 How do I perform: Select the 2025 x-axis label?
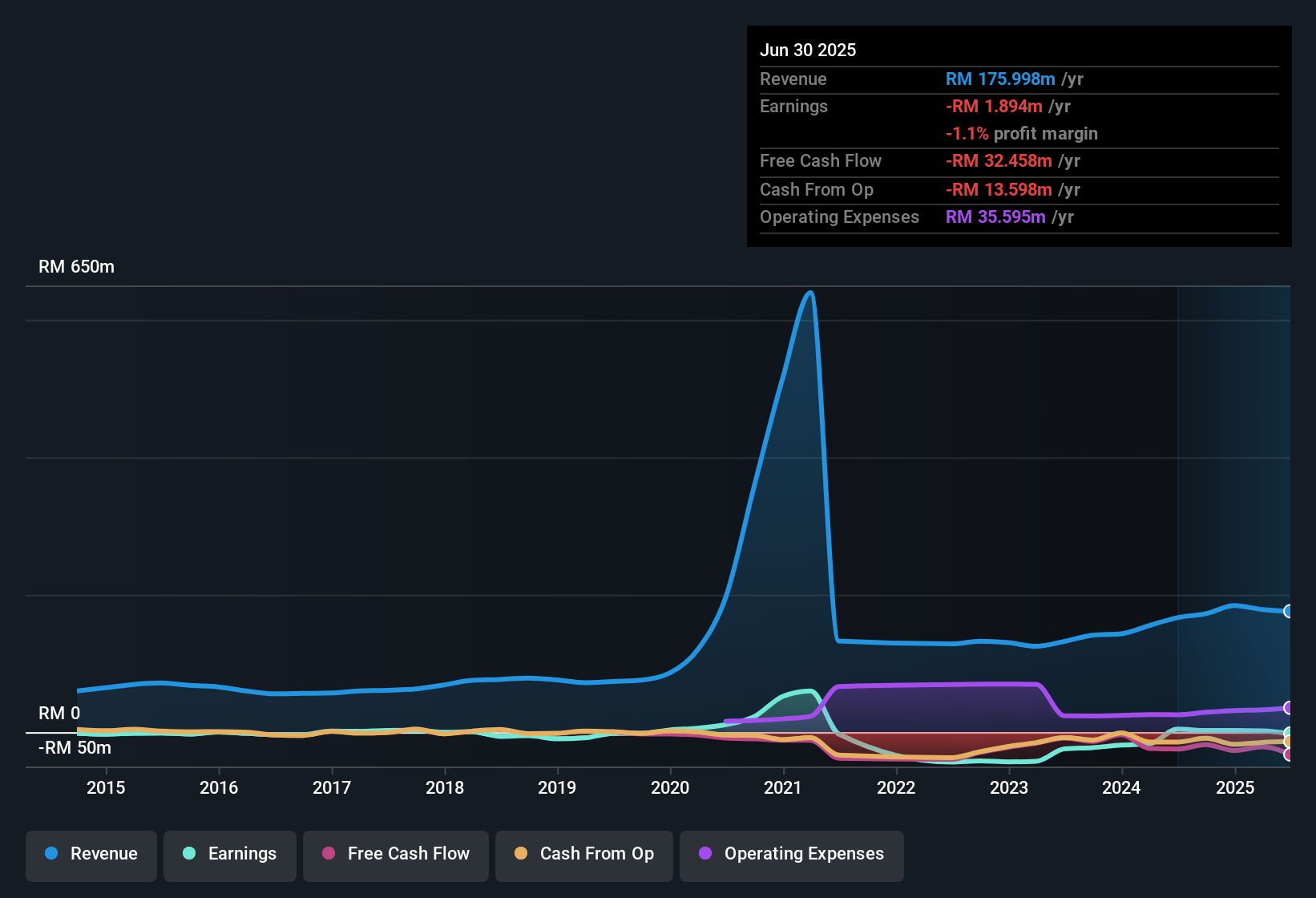point(1235,787)
